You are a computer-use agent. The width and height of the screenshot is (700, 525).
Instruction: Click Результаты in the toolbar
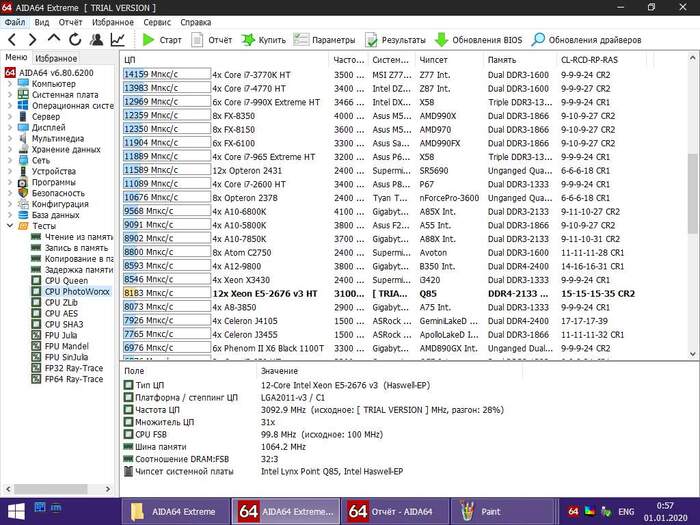point(394,40)
